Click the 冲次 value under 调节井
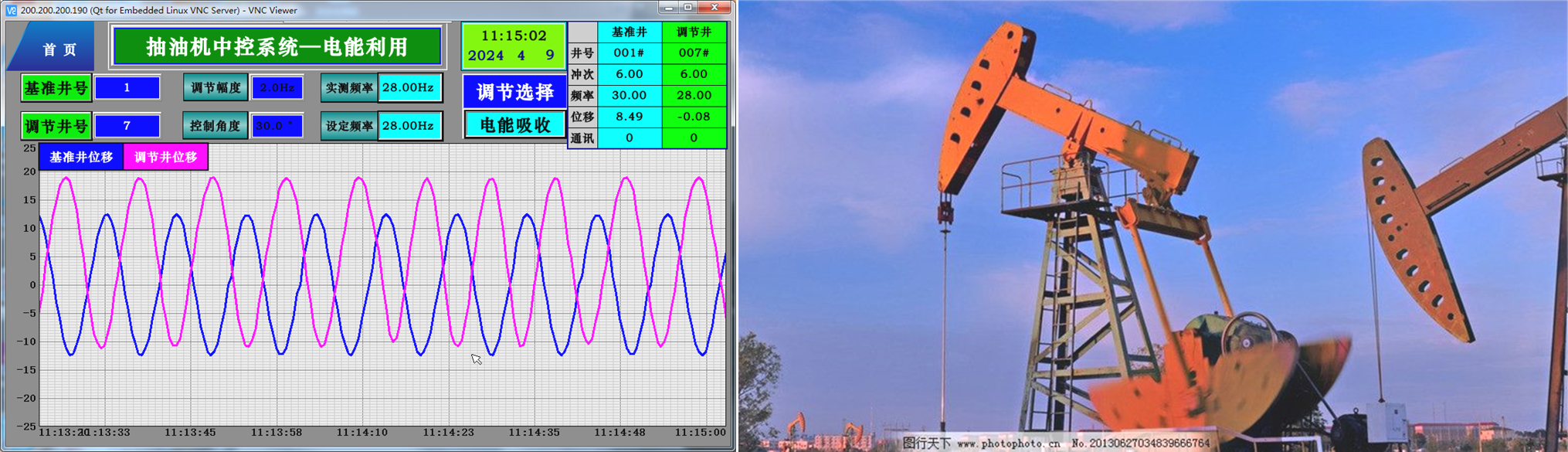Image resolution: width=1568 pixels, height=452 pixels. pos(694,74)
